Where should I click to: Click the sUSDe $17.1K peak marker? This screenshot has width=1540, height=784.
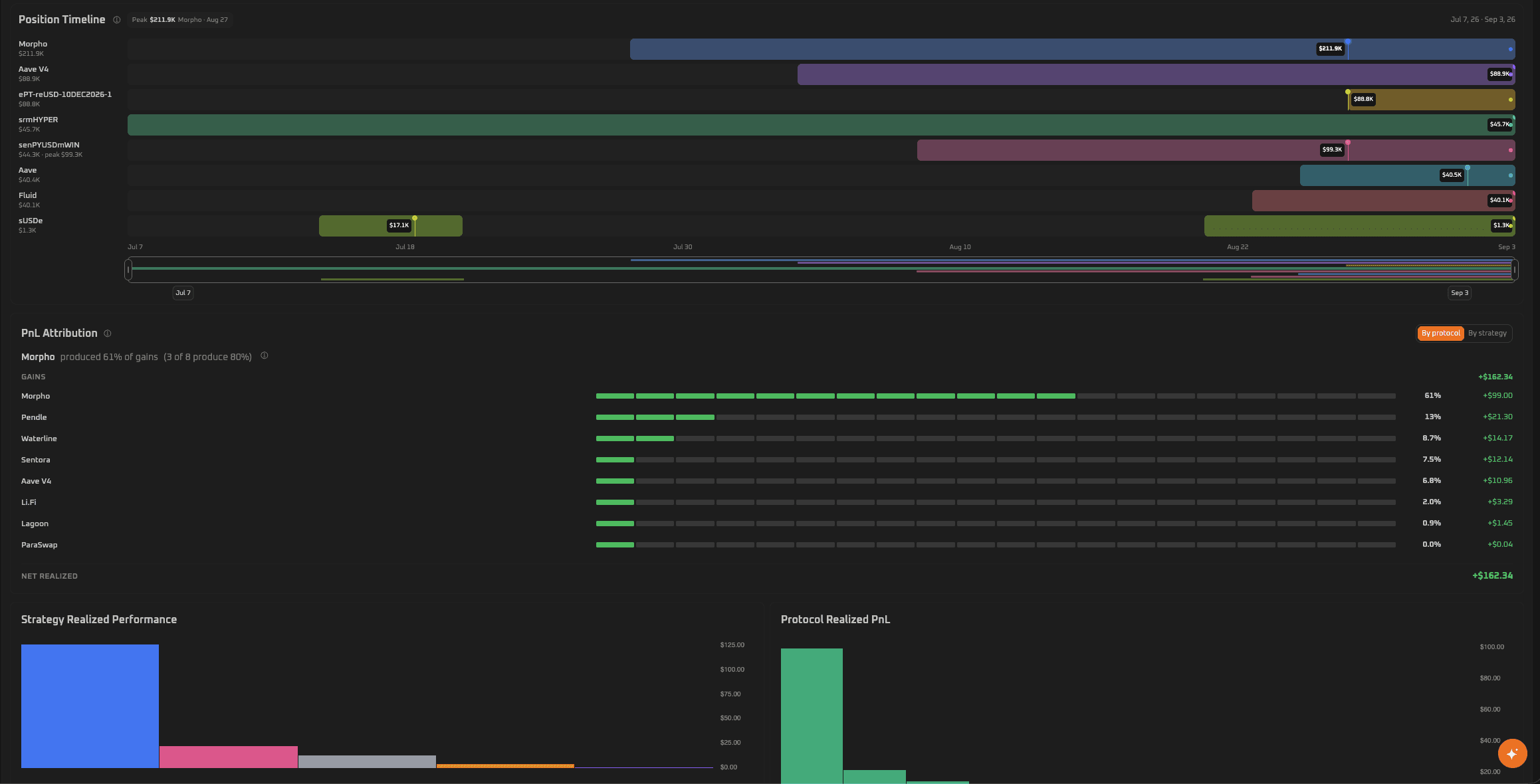click(x=415, y=219)
